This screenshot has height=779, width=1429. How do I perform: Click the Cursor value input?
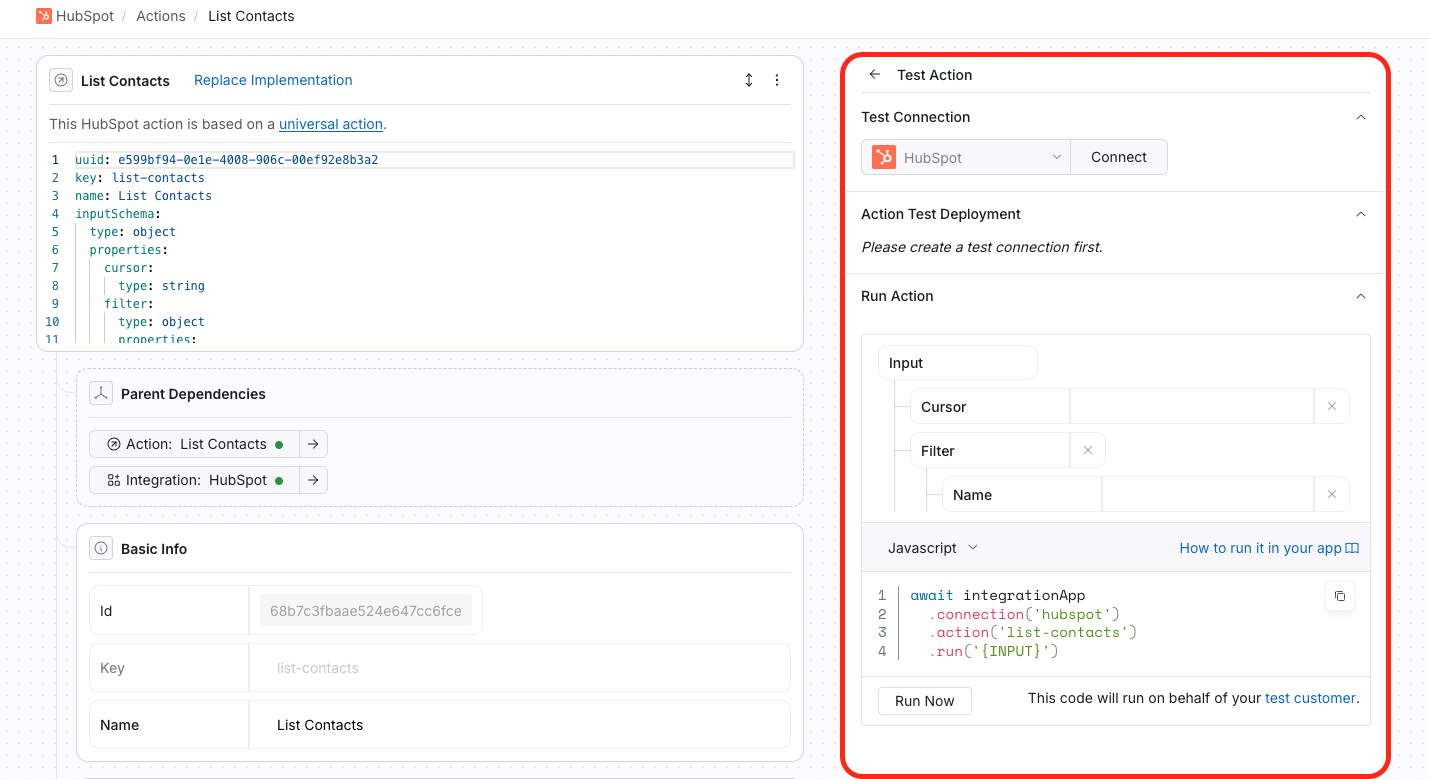tap(1191, 407)
